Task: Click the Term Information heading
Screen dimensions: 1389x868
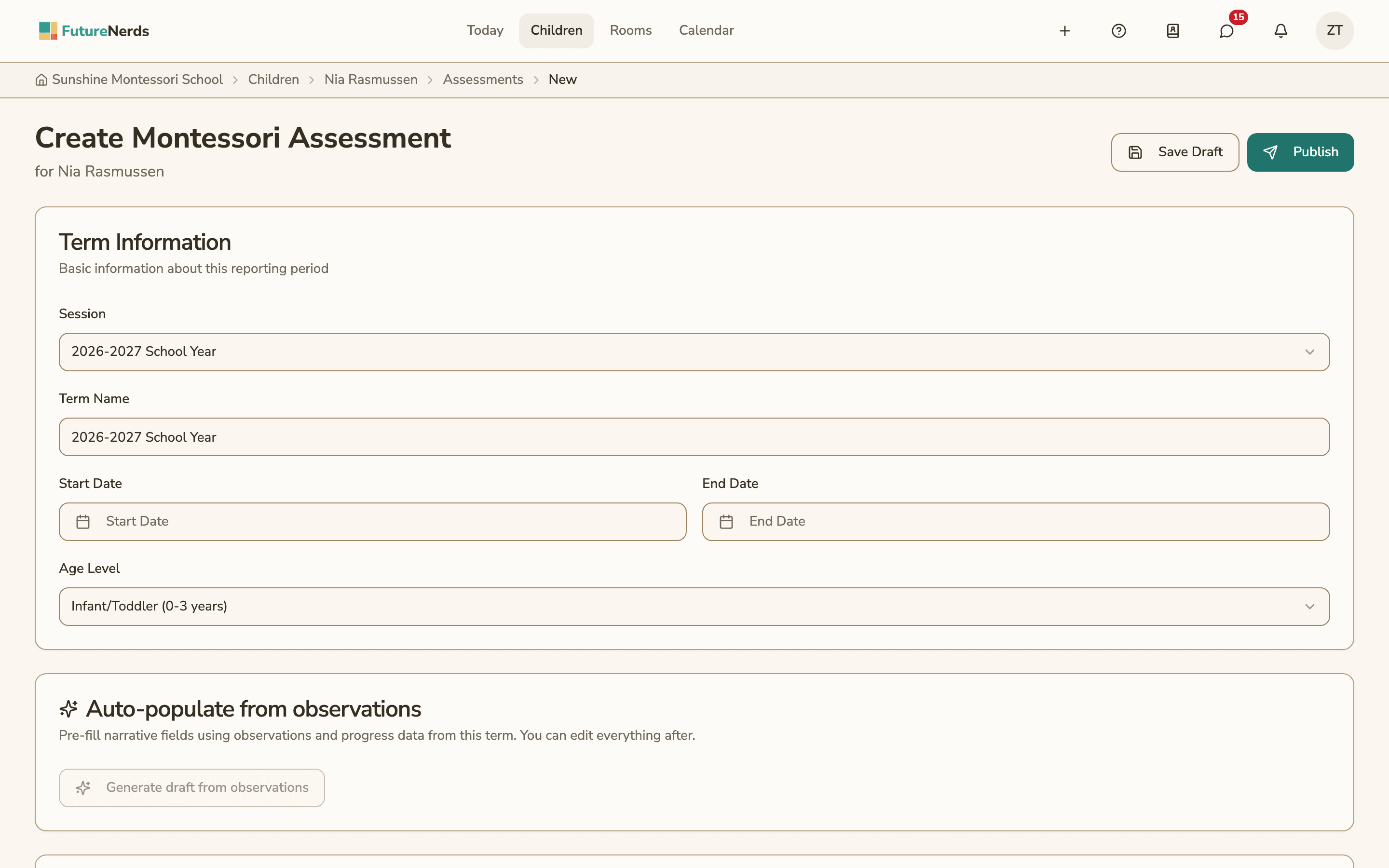Action: (x=145, y=242)
